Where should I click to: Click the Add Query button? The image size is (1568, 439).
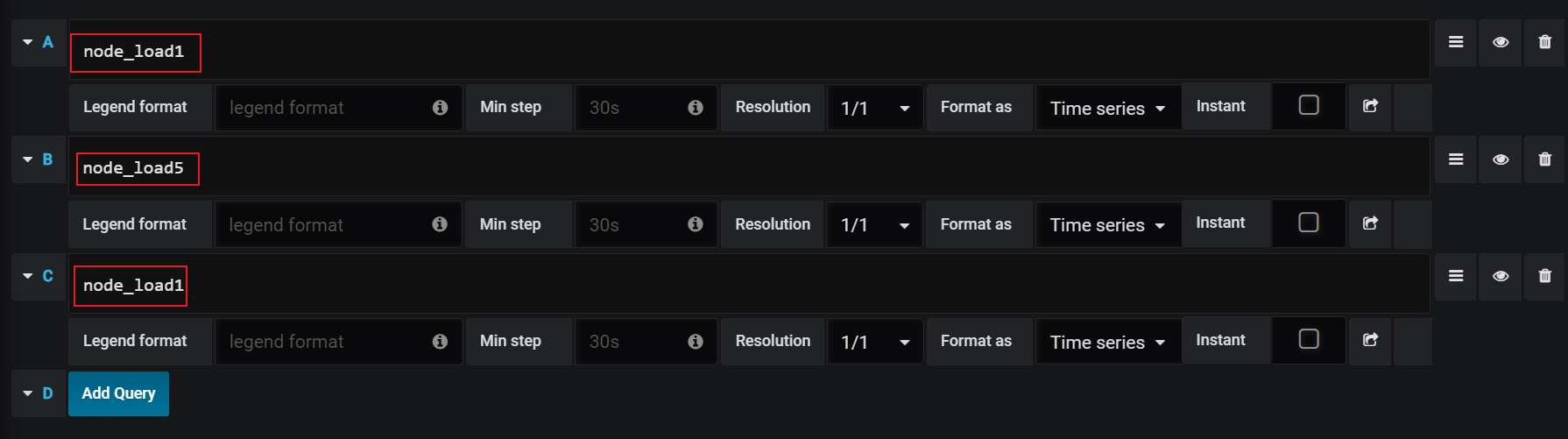tap(118, 393)
